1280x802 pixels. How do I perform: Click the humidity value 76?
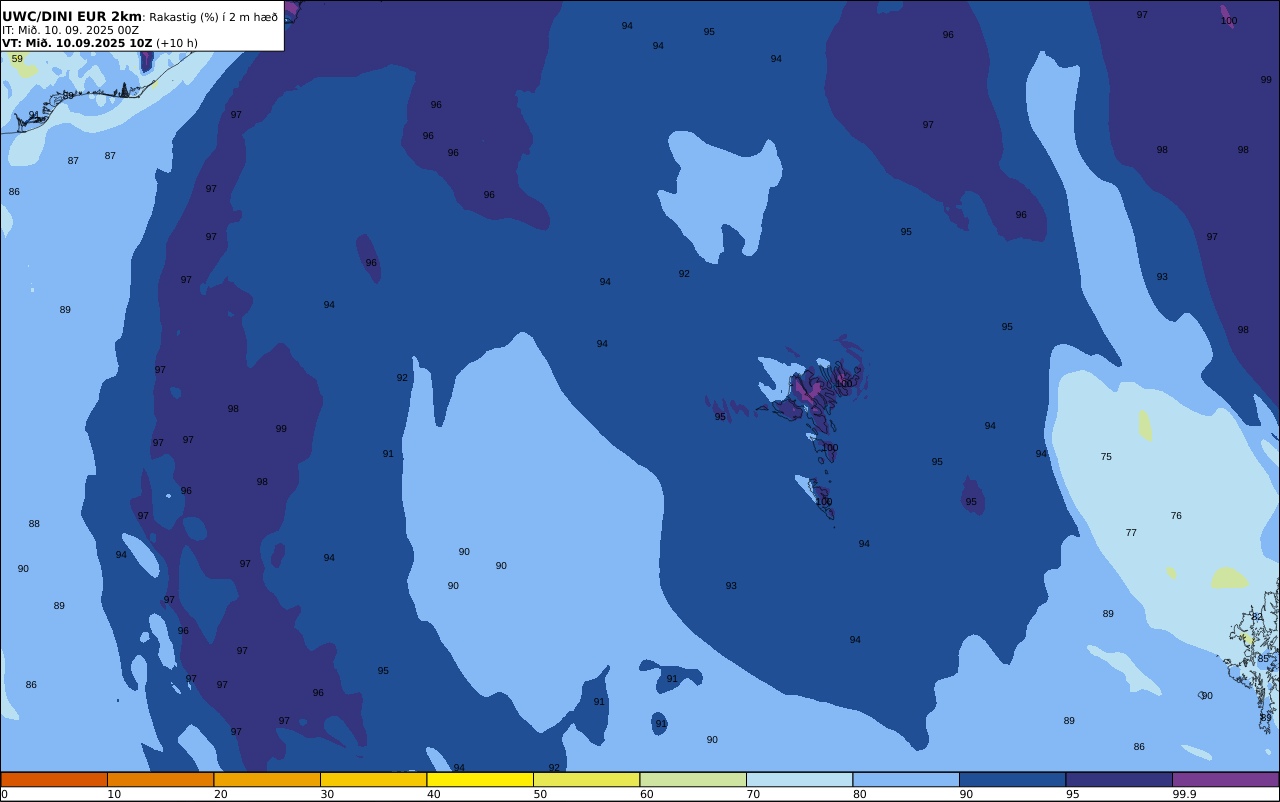click(1176, 516)
